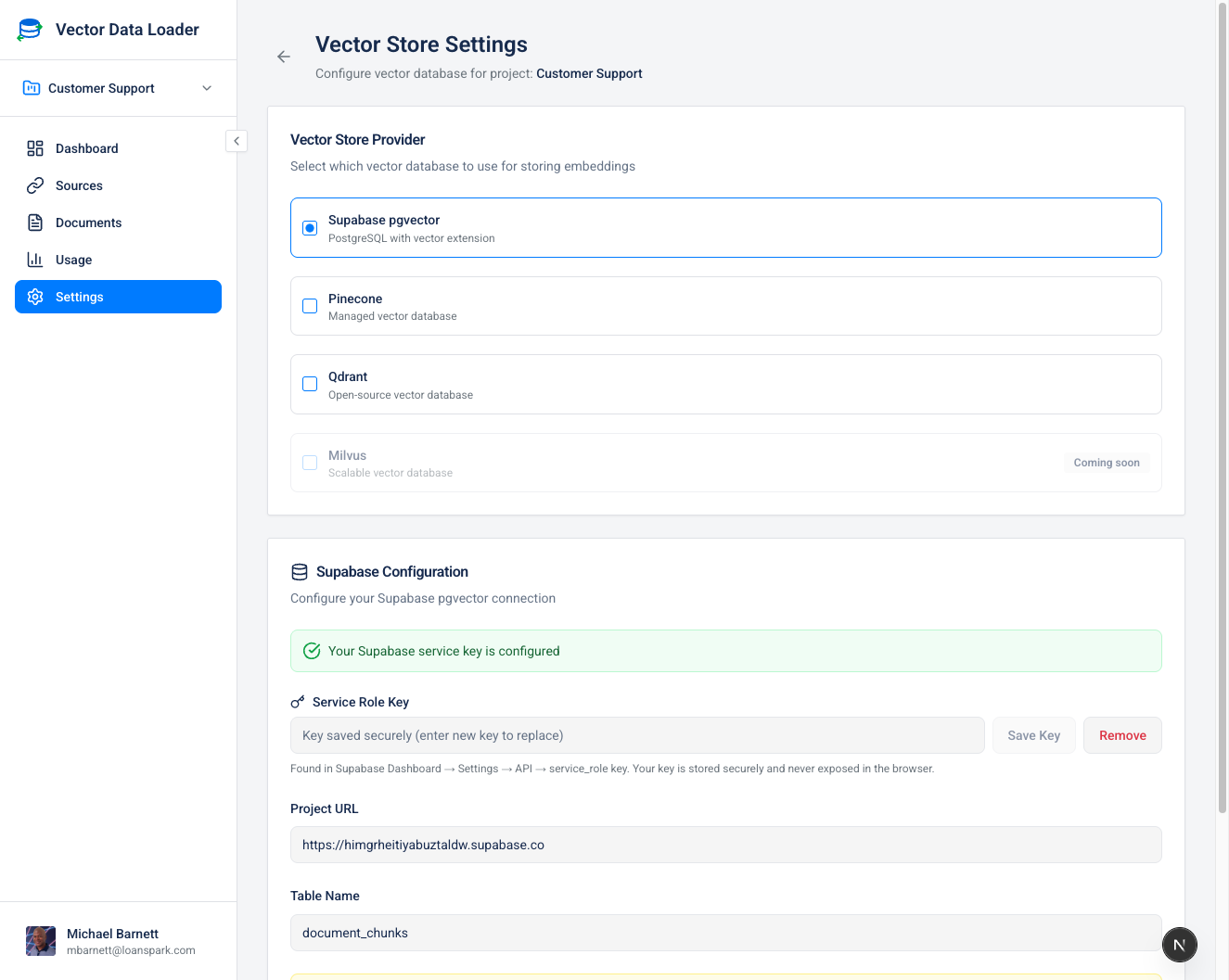The height and width of the screenshot is (980, 1229).
Task: Click the round N badge in bottom corner
Action: click(x=1179, y=945)
